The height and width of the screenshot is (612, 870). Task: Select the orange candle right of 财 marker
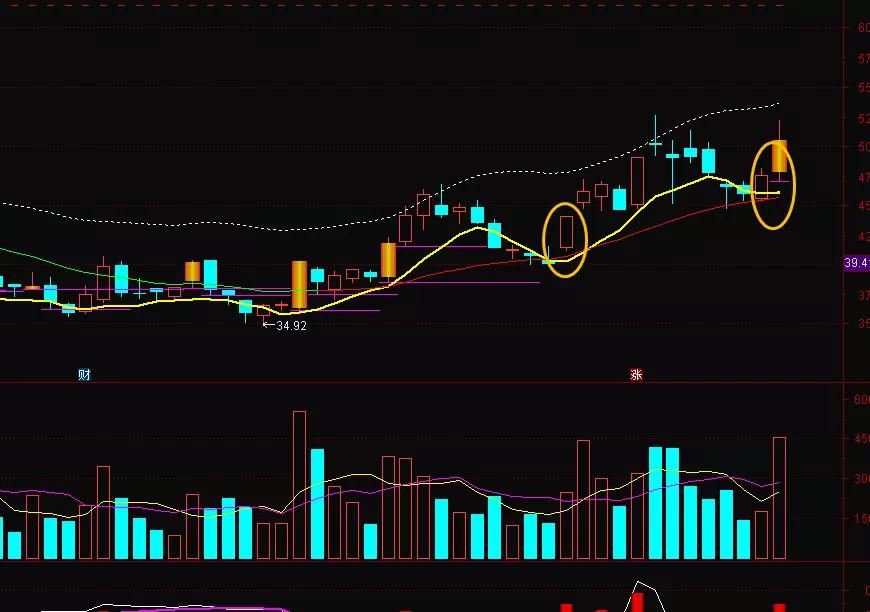click(193, 271)
